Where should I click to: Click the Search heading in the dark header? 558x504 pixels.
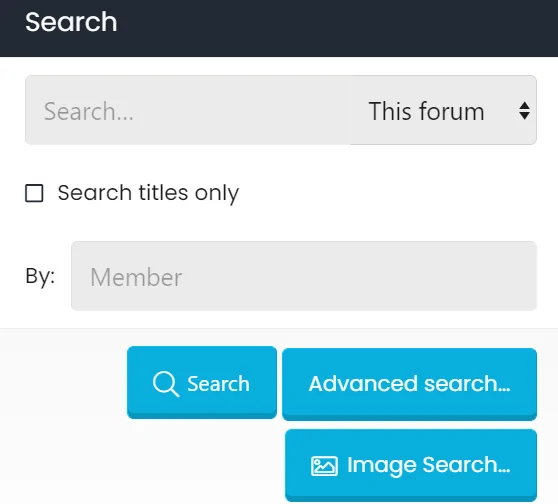coord(71,22)
